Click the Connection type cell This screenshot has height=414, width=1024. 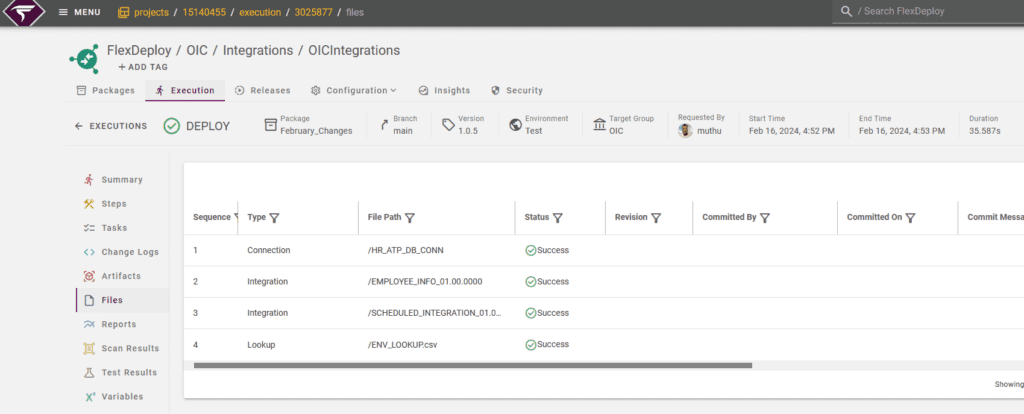[x=268, y=250]
